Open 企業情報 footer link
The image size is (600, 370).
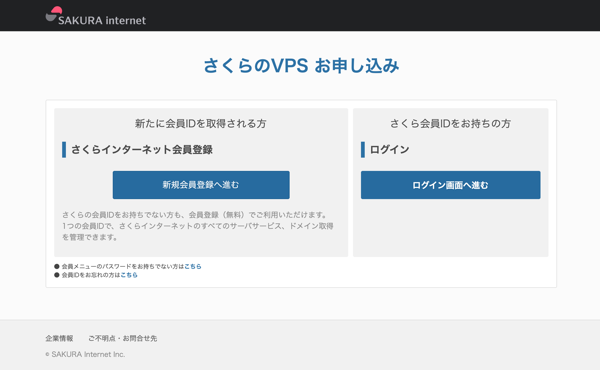coord(59,338)
